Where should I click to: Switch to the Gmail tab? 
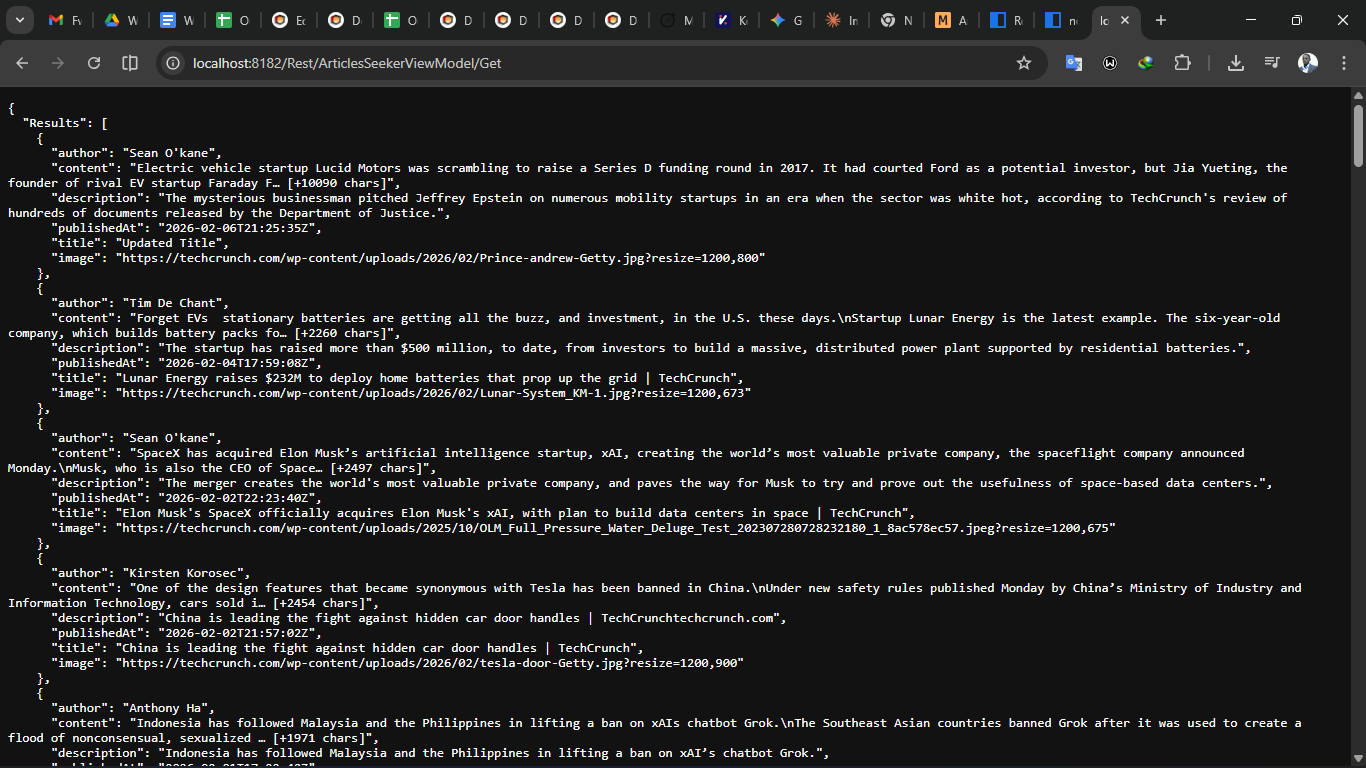65,20
